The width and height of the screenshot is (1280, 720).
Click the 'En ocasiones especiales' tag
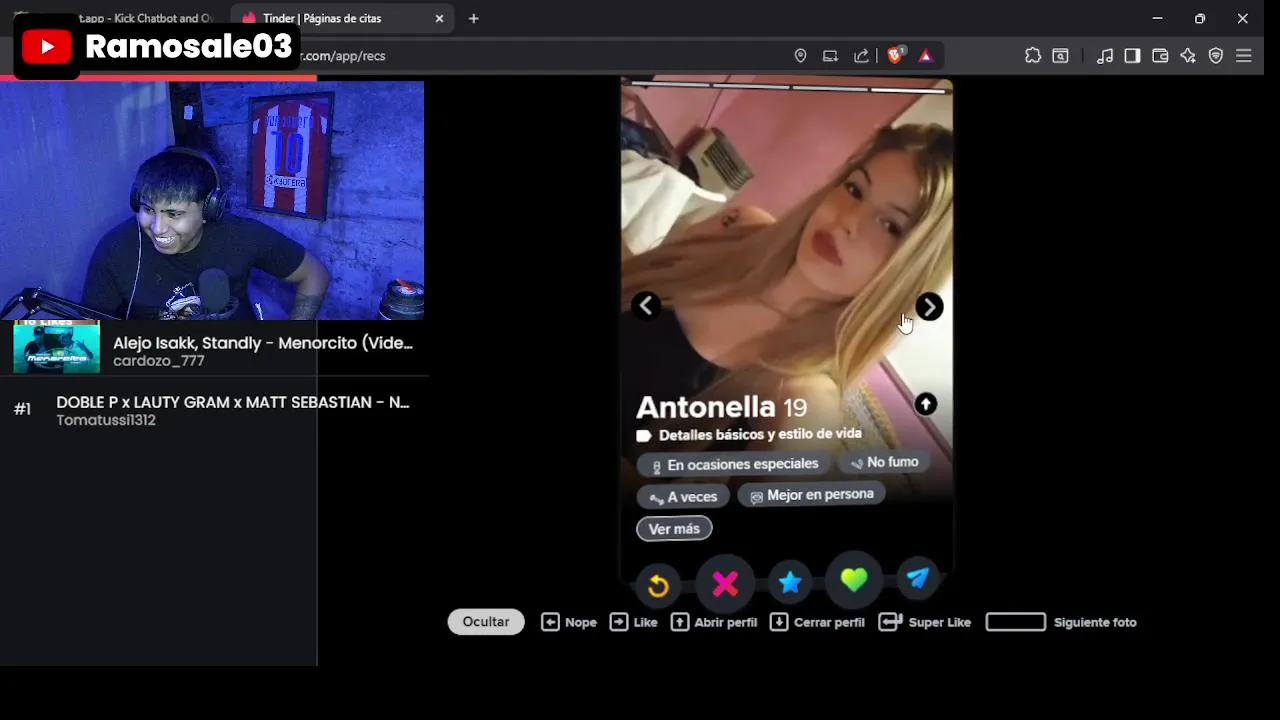pos(734,465)
